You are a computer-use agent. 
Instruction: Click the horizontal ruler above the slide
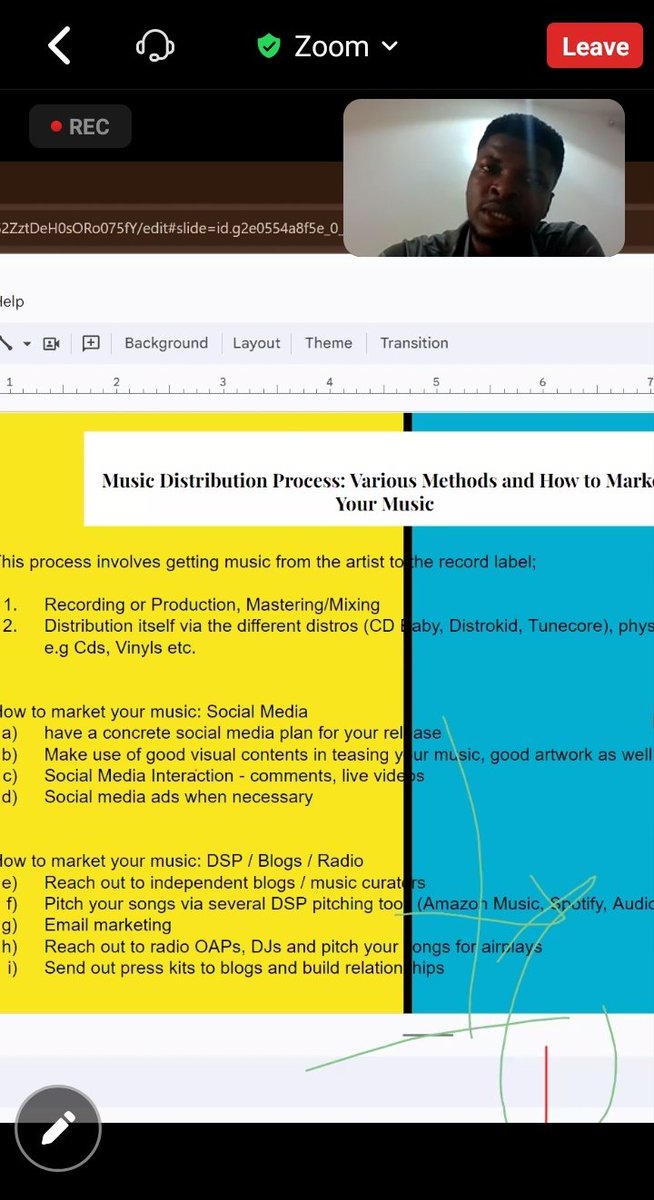pos(327,384)
